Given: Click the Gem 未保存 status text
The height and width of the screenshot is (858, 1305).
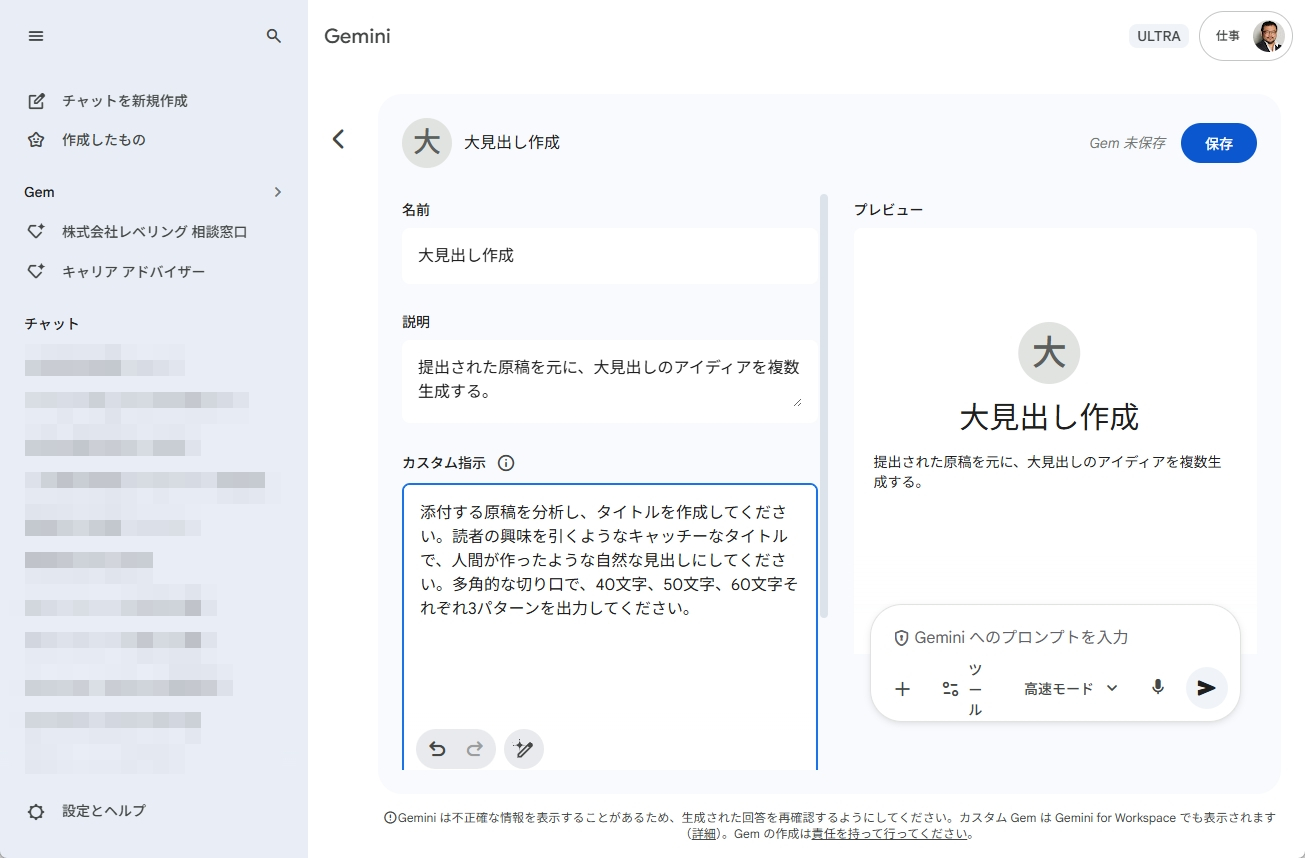Looking at the screenshot, I should 1127,143.
